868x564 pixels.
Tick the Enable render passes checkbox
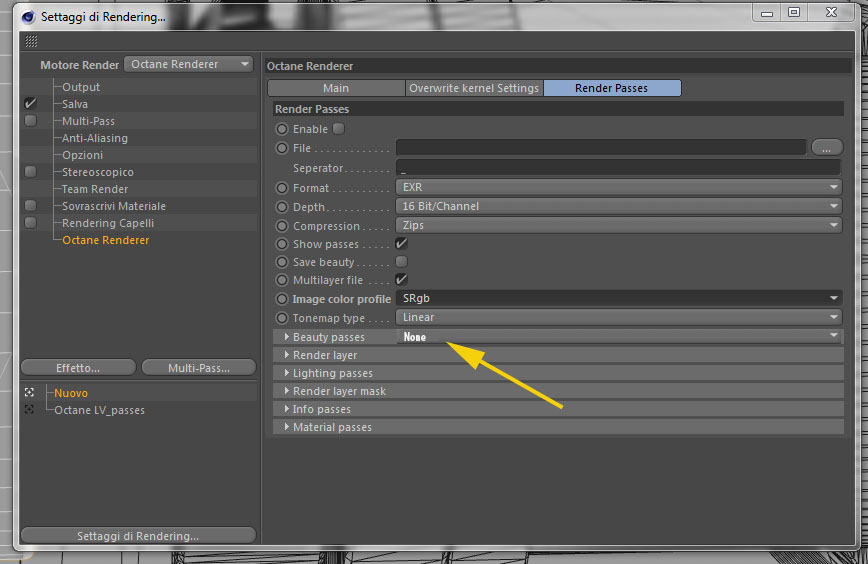pos(338,128)
